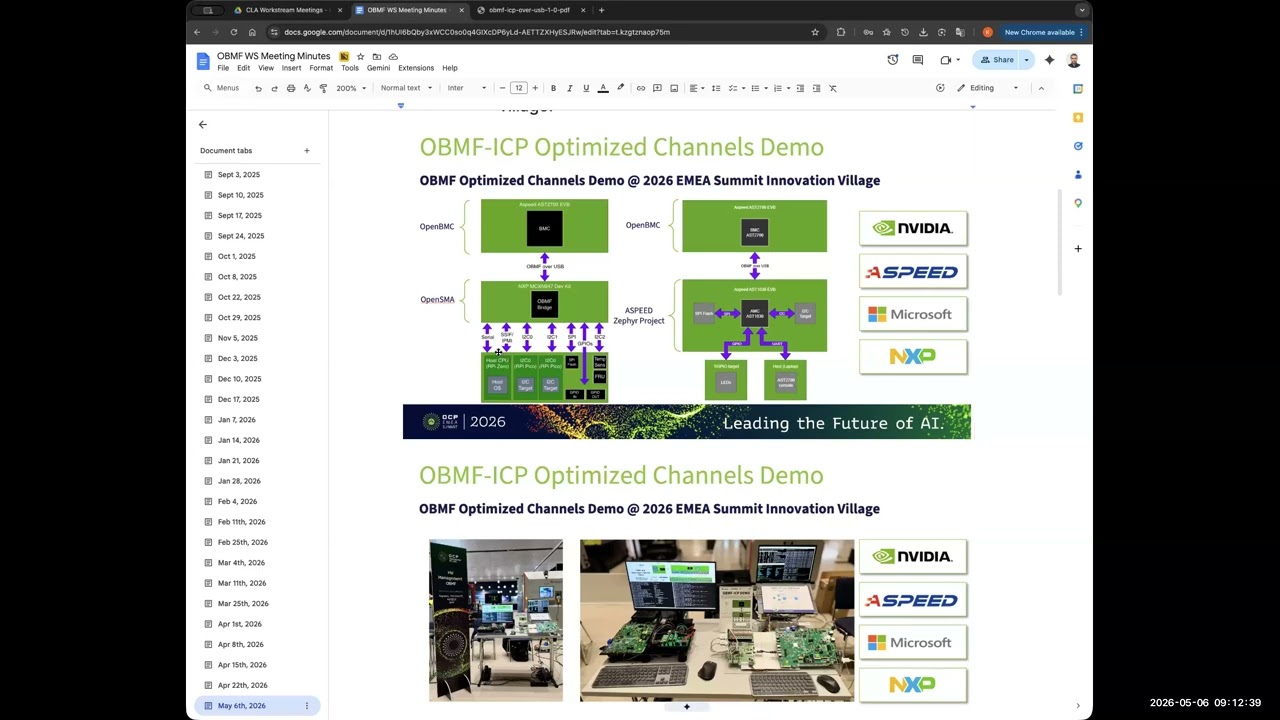Viewport: 1280px width, 720px height.
Task: Insert a link using the toolbar icon
Action: pyautogui.click(x=641, y=88)
